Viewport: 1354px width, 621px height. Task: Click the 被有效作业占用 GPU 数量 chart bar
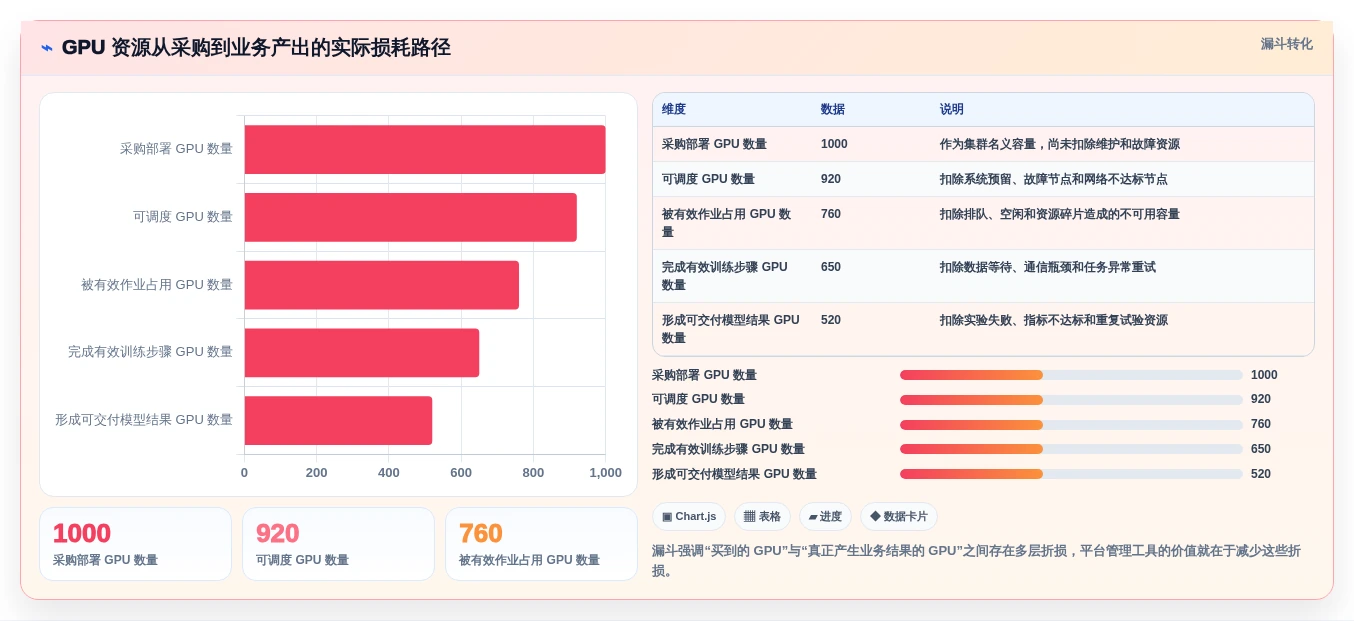click(x=382, y=285)
